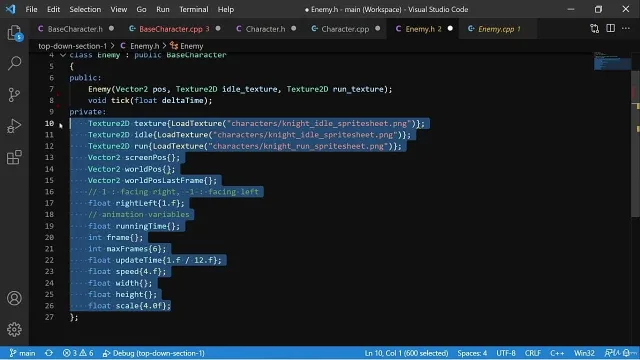640x360 pixels.
Task: Switch to the BaseCharacter.h tab
Action: (75, 29)
